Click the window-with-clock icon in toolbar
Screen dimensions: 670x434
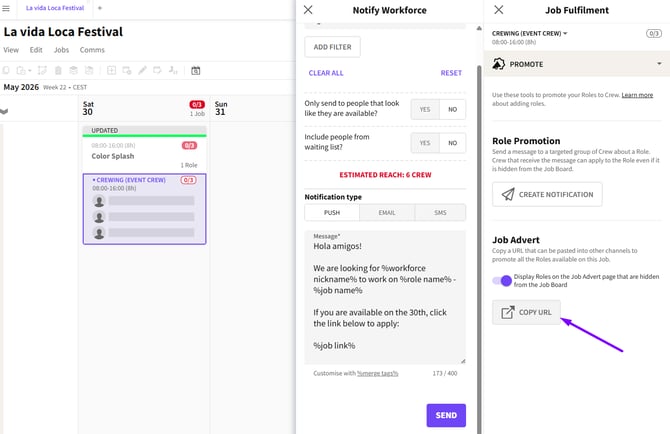tap(127, 70)
